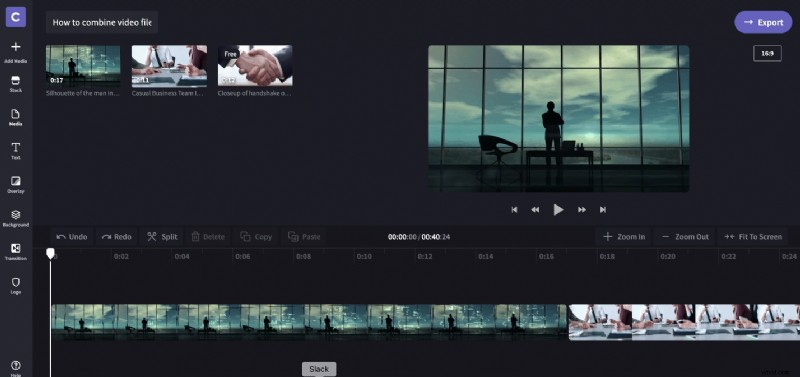Click the caption 'Closeup of handshake o...'
The image size is (800, 377).
(x=255, y=93)
